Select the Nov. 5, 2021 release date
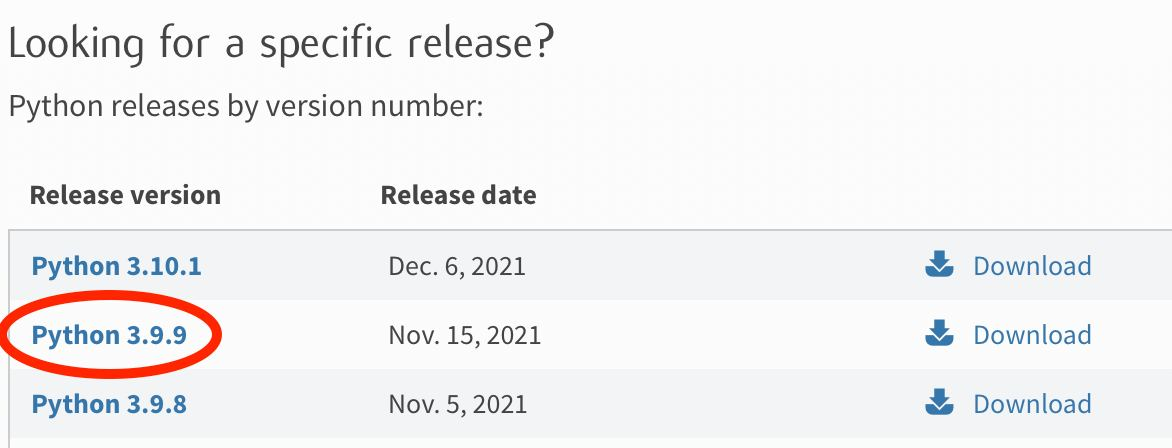This screenshot has width=1172, height=448. coord(457,404)
